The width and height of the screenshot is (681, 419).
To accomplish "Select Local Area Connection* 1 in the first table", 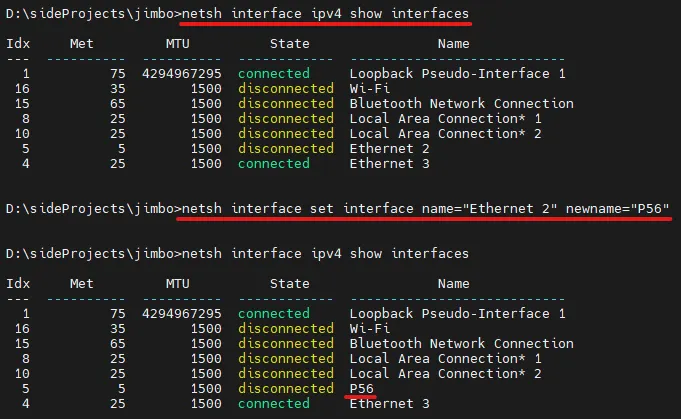I will click(x=445, y=118).
